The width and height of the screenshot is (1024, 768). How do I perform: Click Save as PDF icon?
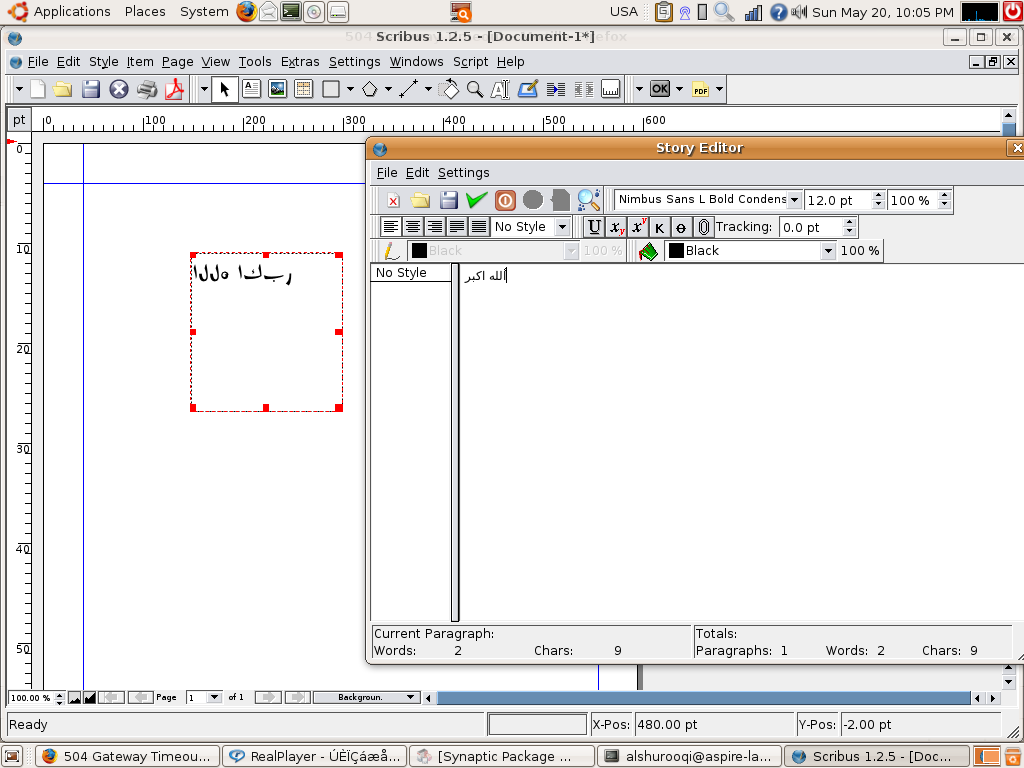[175, 89]
